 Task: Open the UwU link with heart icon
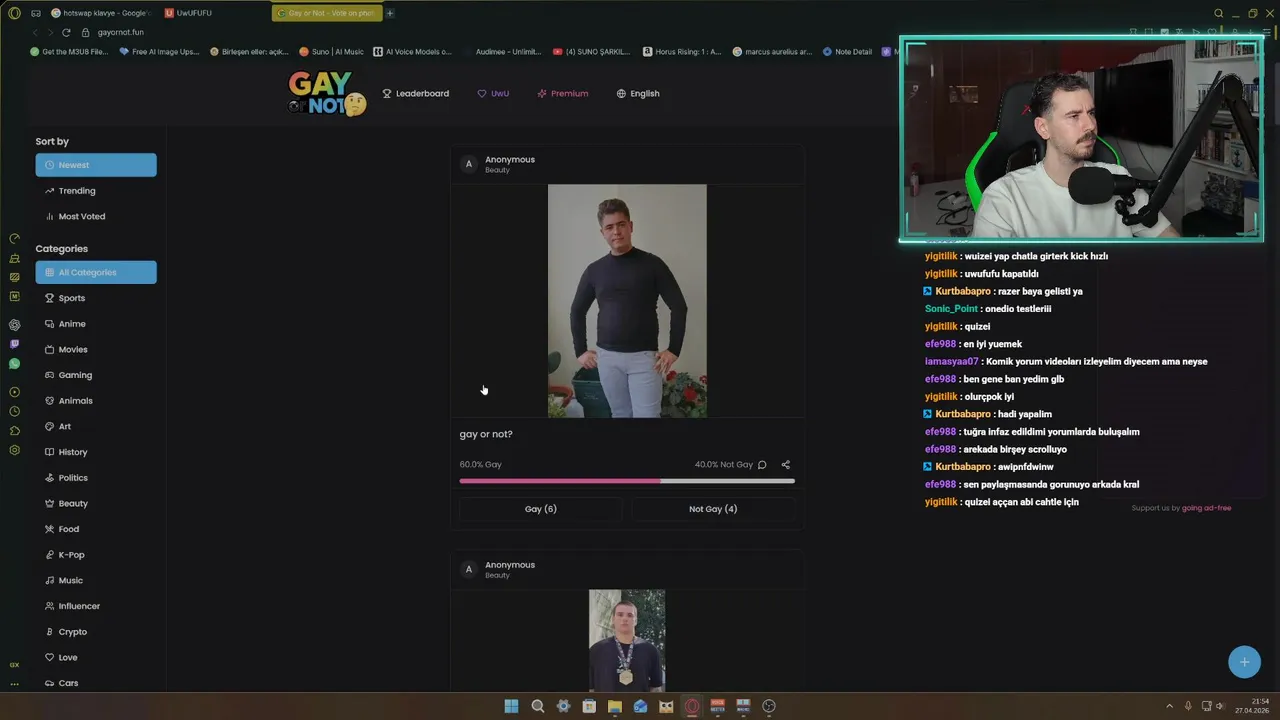click(x=493, y=93)
